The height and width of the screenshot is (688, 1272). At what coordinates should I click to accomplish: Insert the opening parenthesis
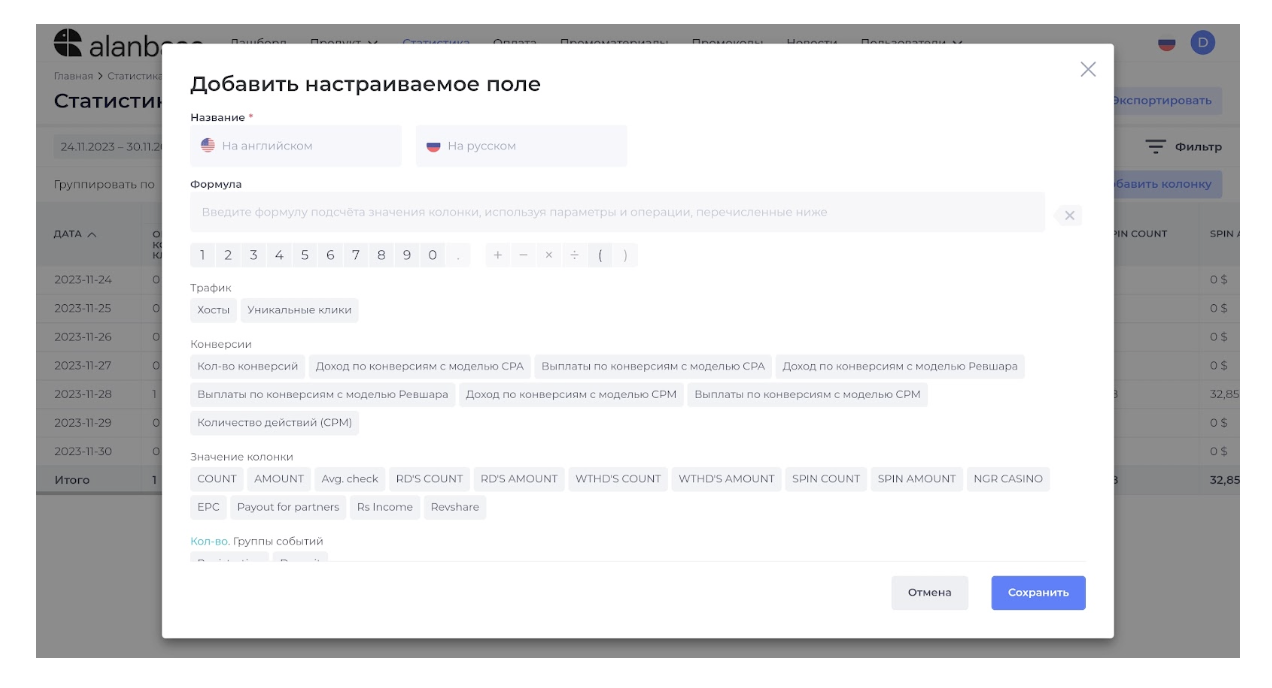(x=600, y=255)
